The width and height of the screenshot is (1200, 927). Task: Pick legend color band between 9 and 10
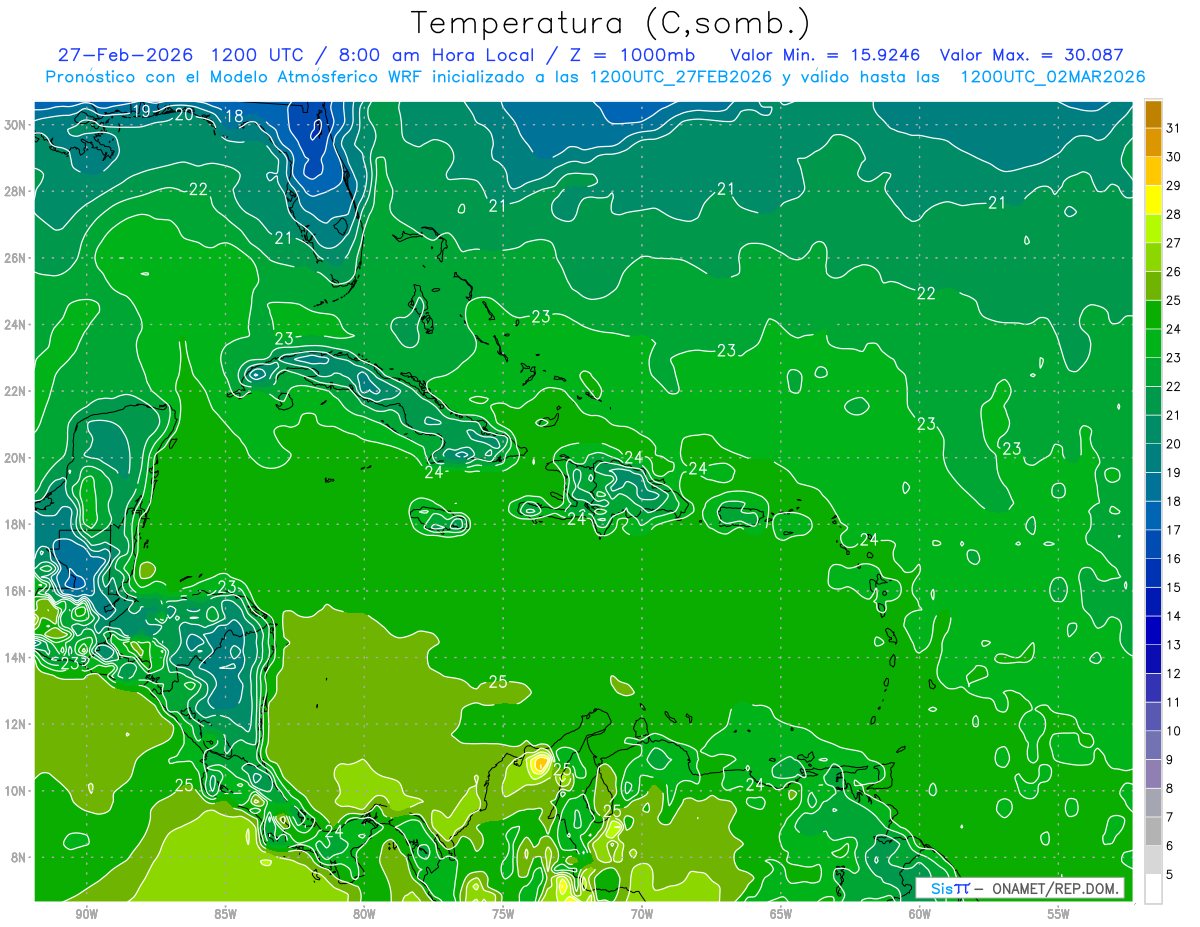point(1153,746)
